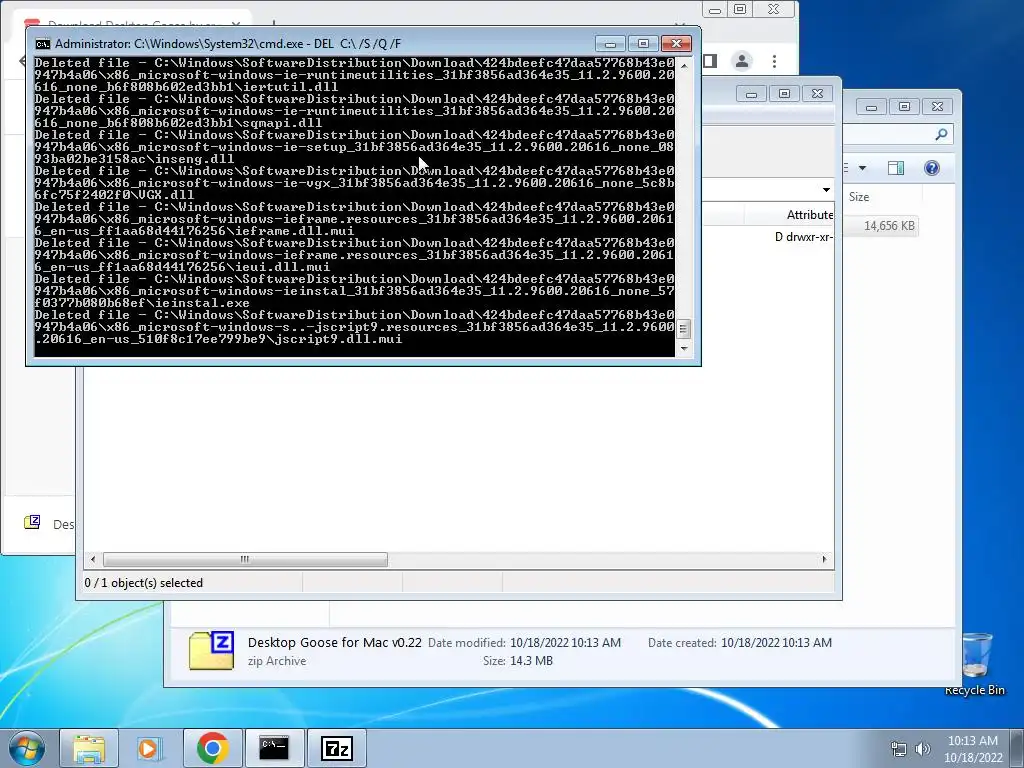This screenshot has height=768, width=1024.
Task: Open 7-Zip address path dropdown arrow
Action: click(826, 190)
